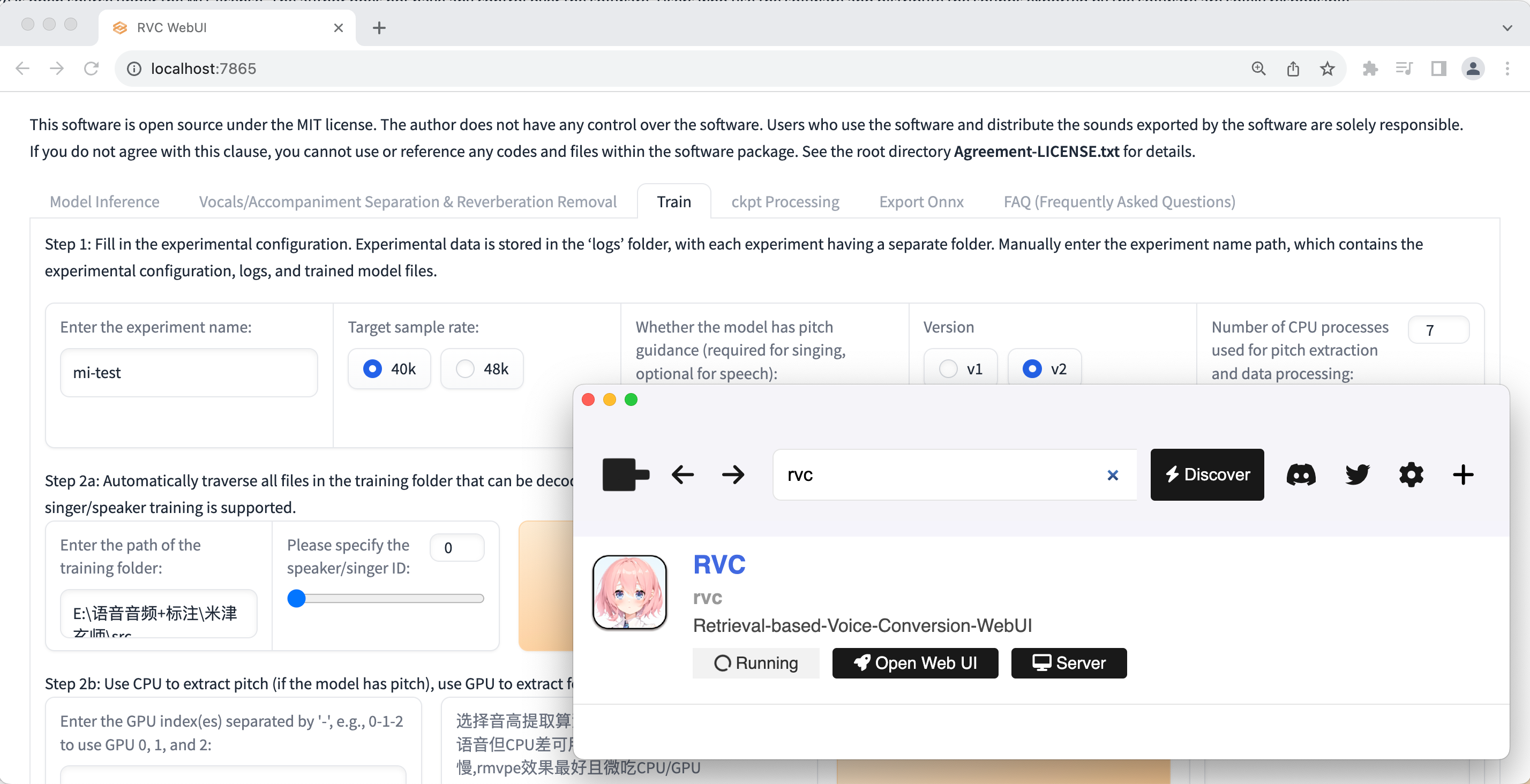Select 48k target sample rate
The width and height of the screenshot is (1530, 784).
(482, 369)
